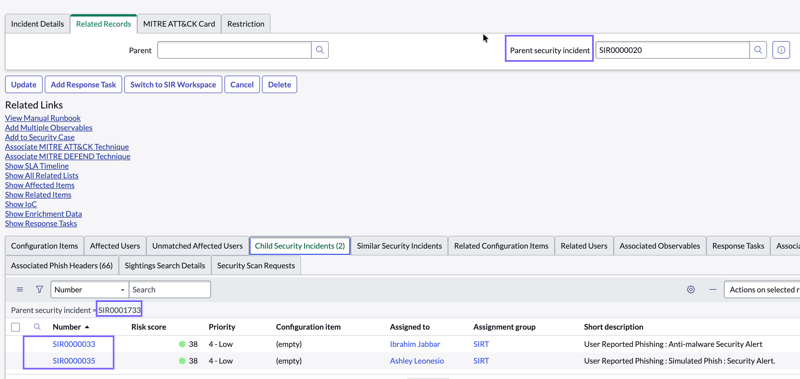
Task: Collapse the list with minus icon
Action: [x=713, y=289]
